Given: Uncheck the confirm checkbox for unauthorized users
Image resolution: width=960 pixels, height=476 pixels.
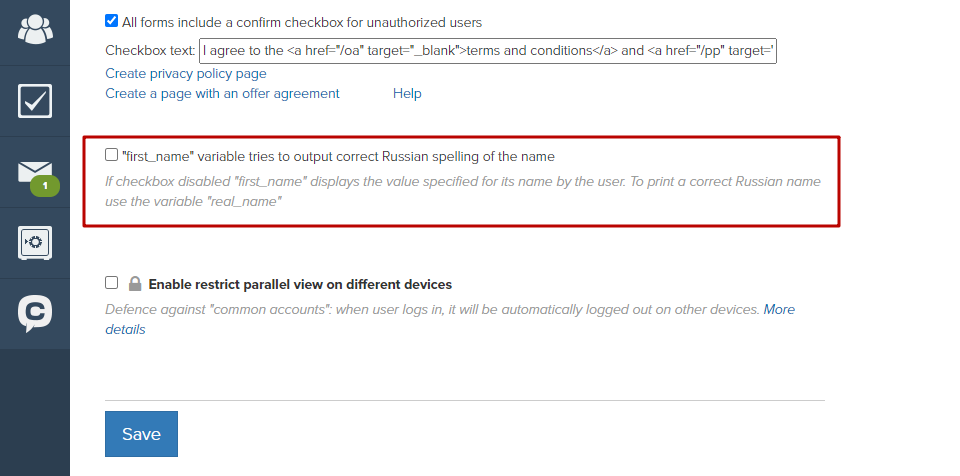Looking at the screenshot, I should [x=111, y=21].
